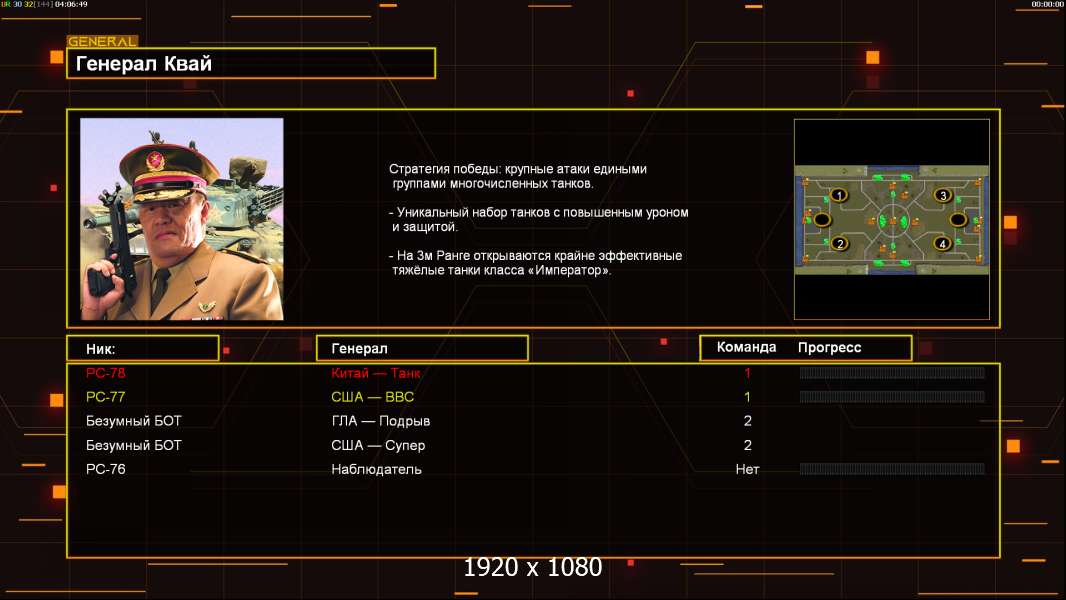Click the Генерал Квай title box
Screen dimensions: 1066x600
(251, 63)
